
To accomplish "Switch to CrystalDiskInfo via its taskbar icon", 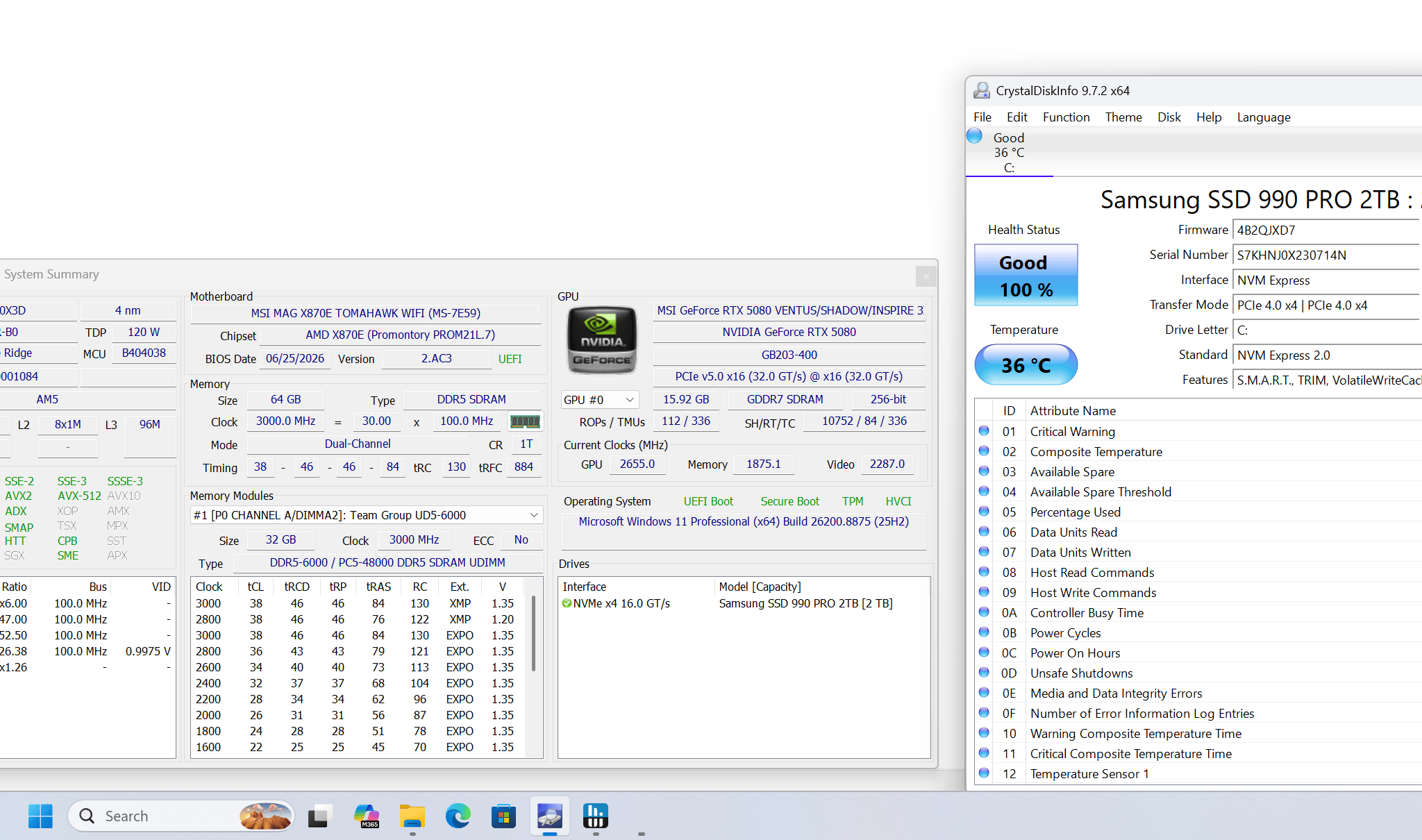I will (550, 816).
